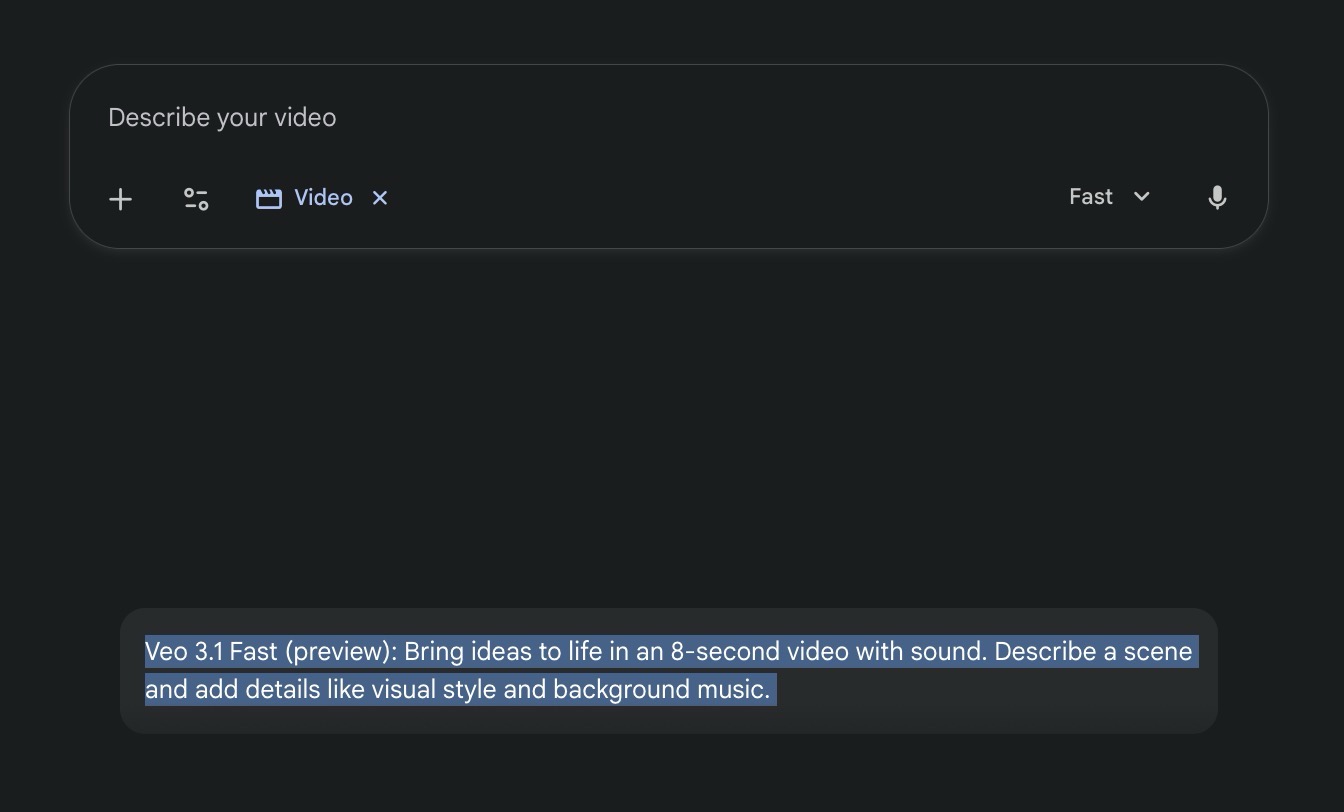Screen dimensions: 1344x812
Task: Click the word "(preview):" in the hint
Action: pyautogui.click(x=341, y=652)
